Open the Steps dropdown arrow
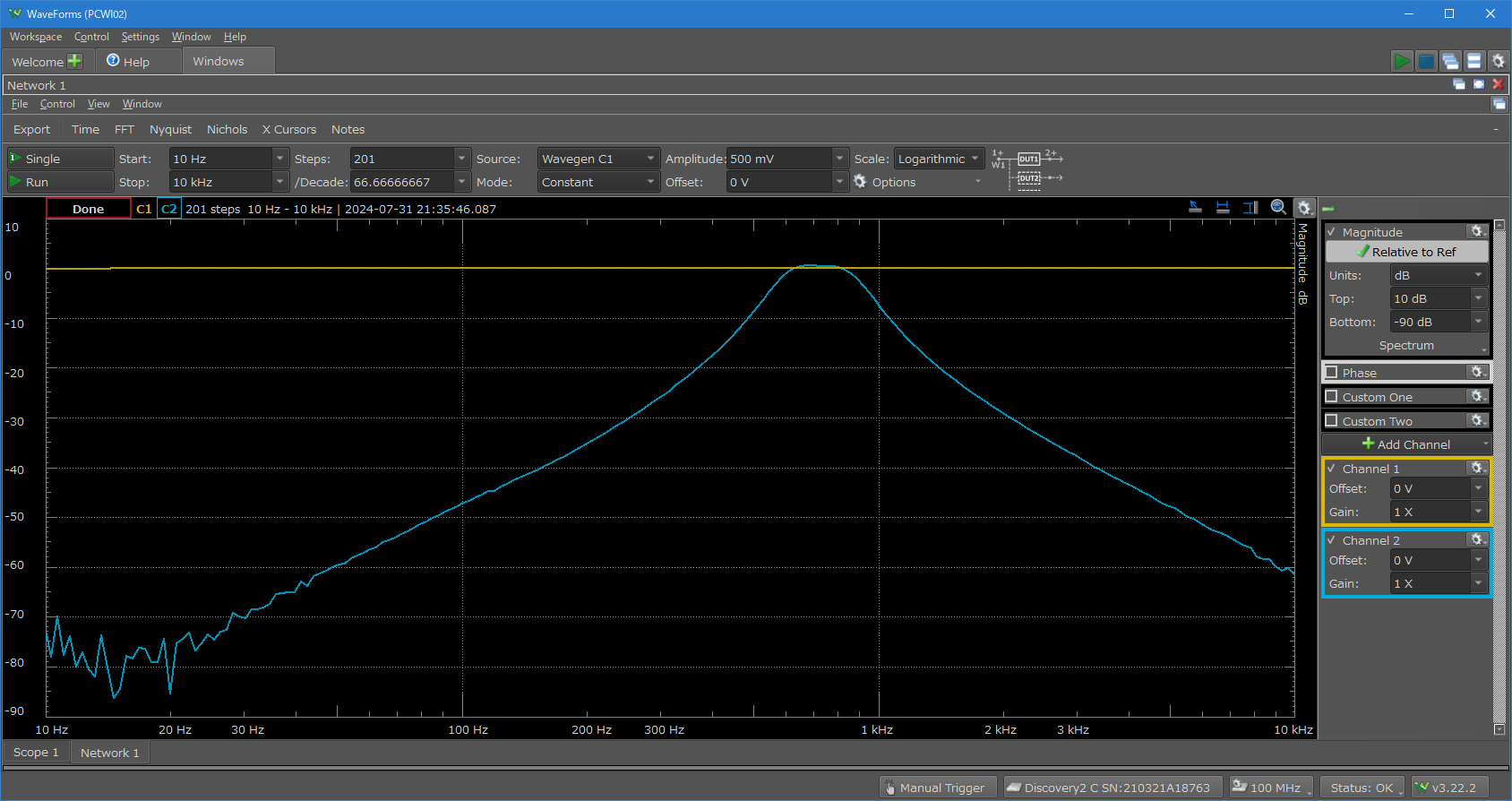The width and height of the screenshot is (1512, 801). (462, 159)
